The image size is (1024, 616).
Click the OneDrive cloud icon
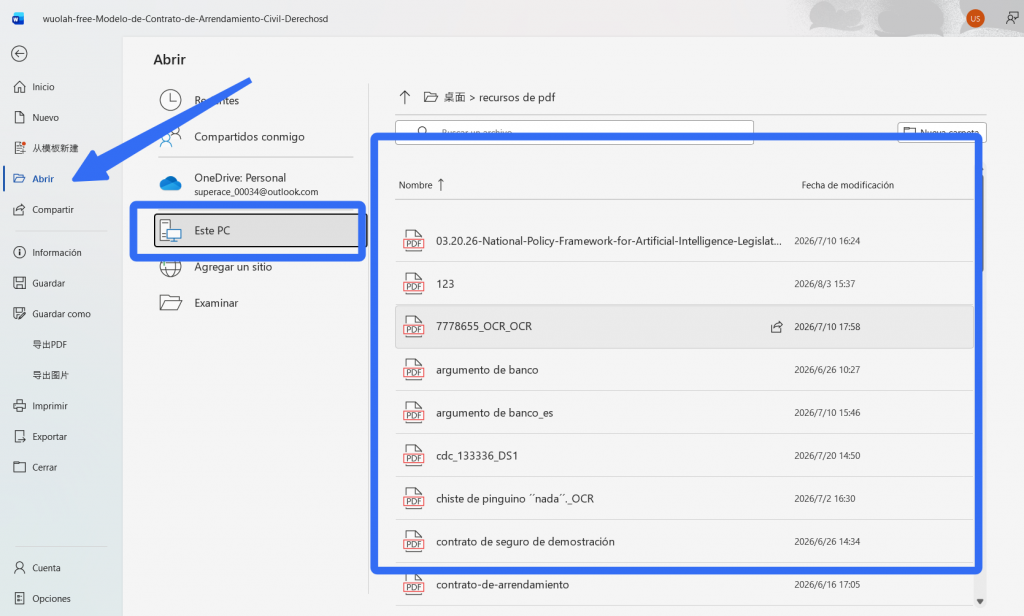[170, 184]
